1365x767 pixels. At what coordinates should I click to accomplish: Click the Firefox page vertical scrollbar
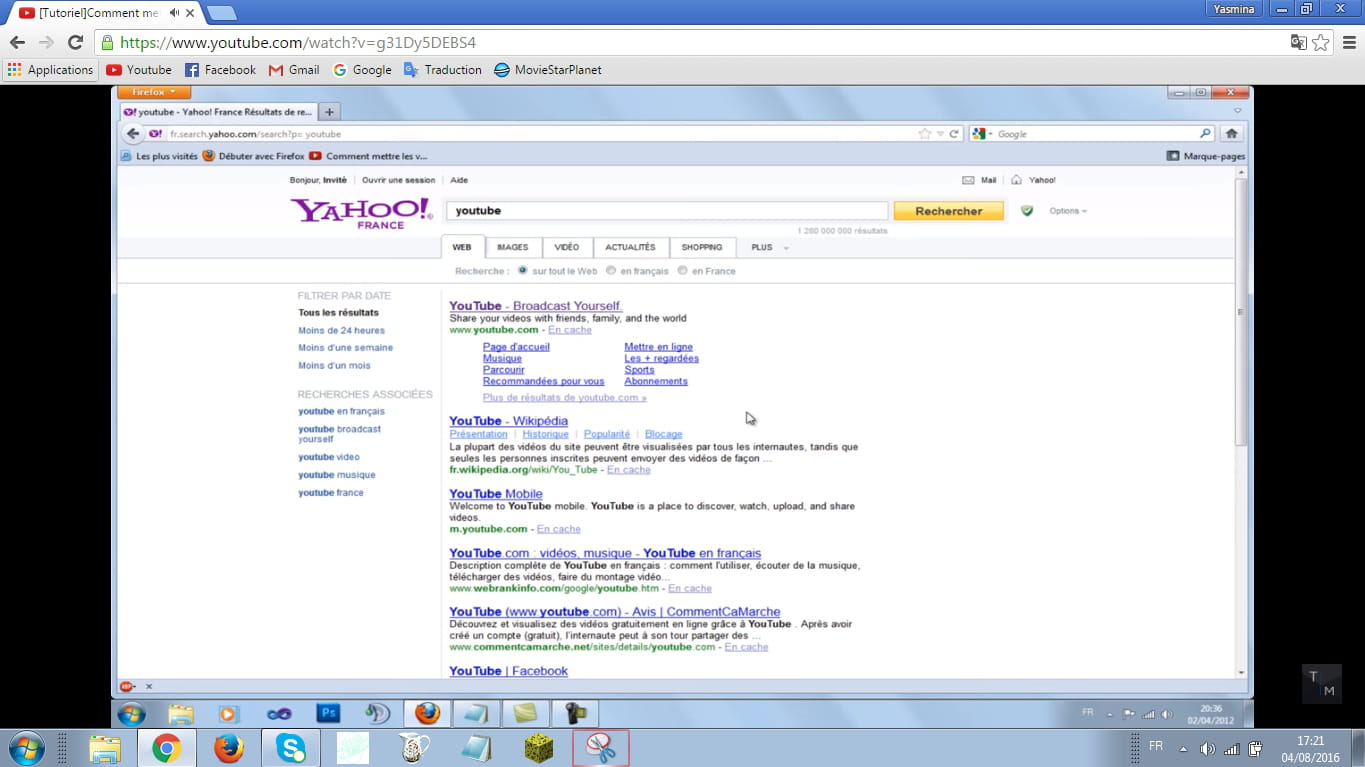pos(1241,312)
